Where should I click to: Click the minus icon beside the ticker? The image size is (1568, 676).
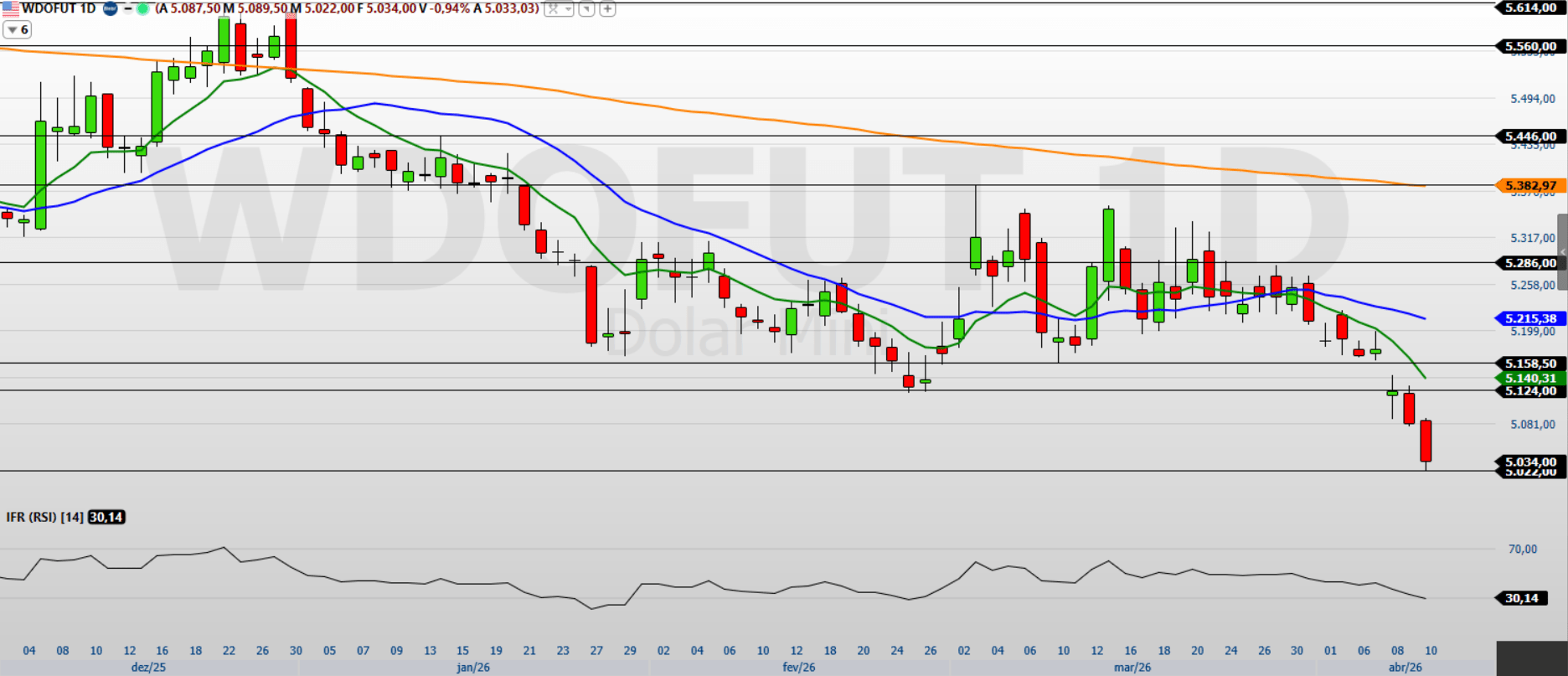[x=127, y=8]
